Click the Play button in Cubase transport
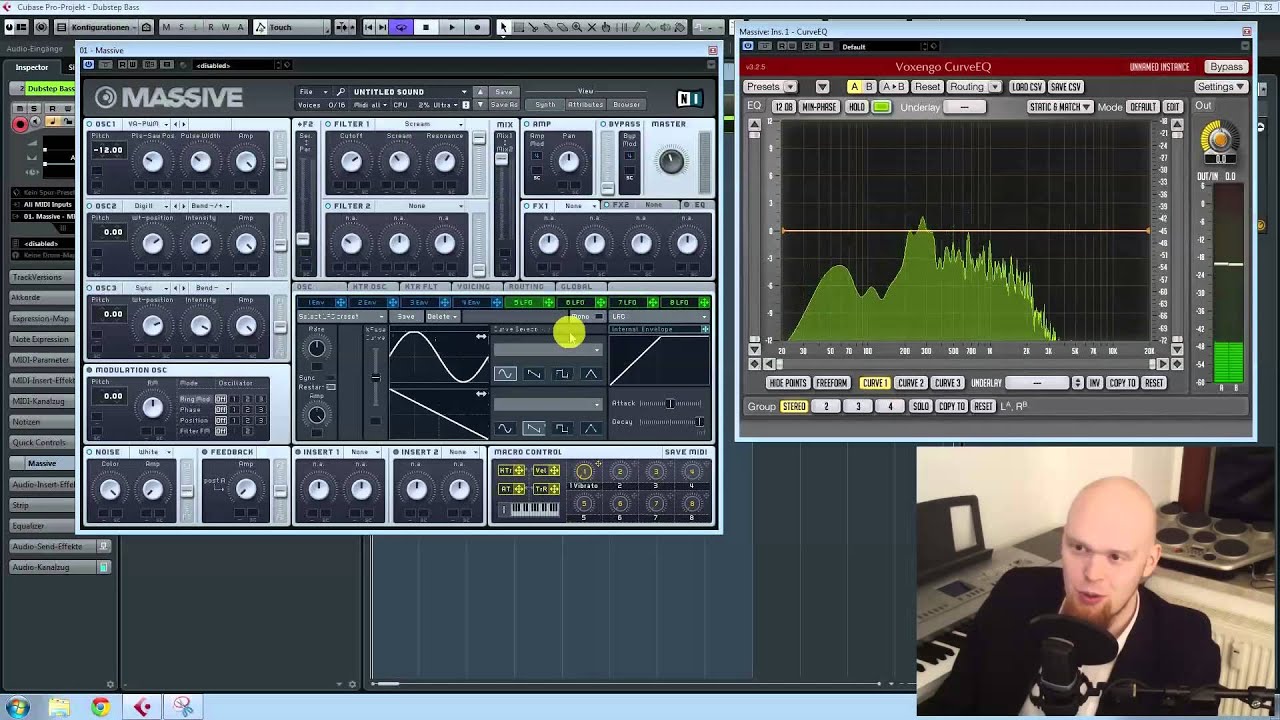This screenshot has height=720, width=1280. 452,27
